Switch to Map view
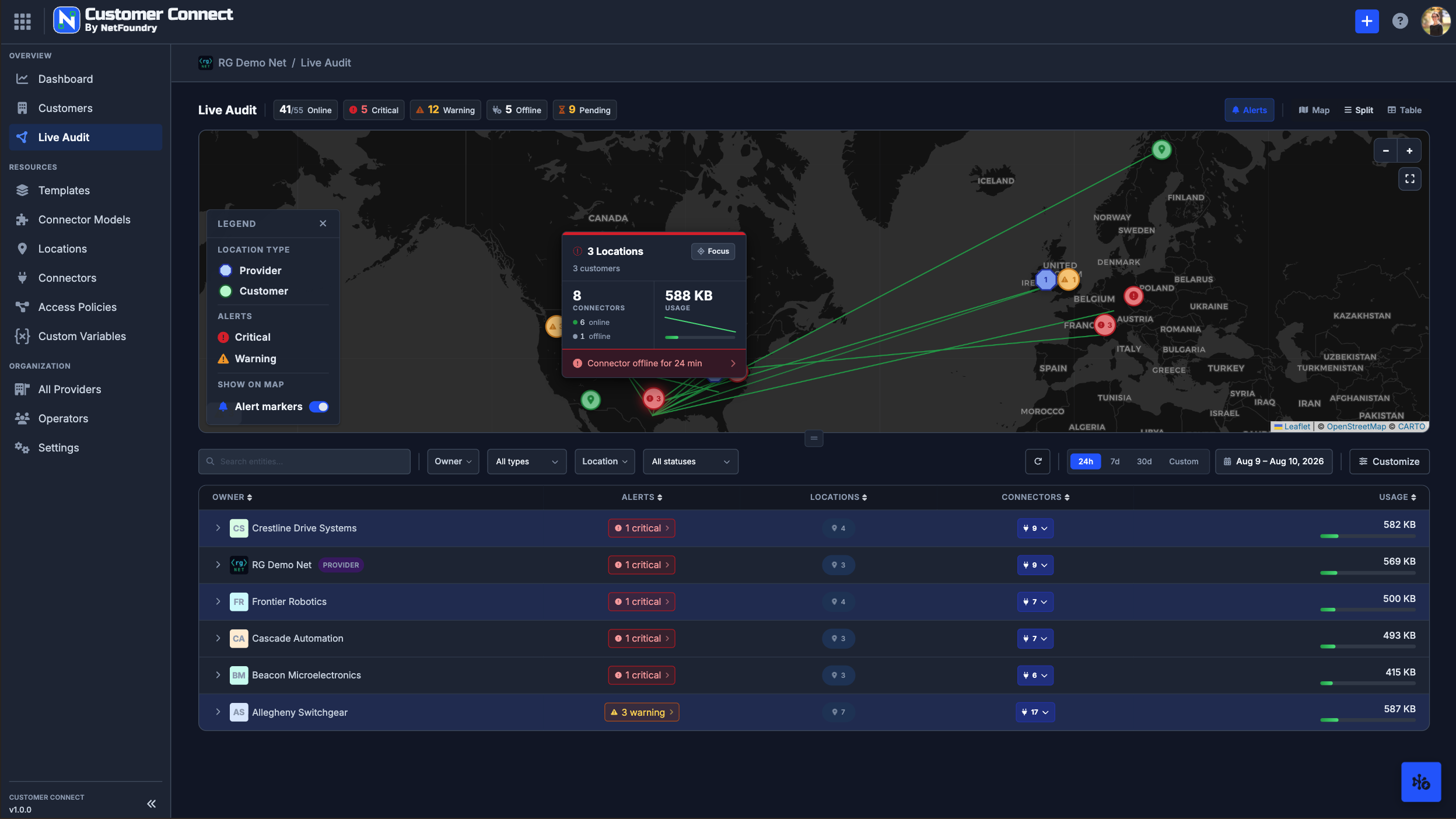This screenshot has height=819, width=1456. pos(1314,110)
